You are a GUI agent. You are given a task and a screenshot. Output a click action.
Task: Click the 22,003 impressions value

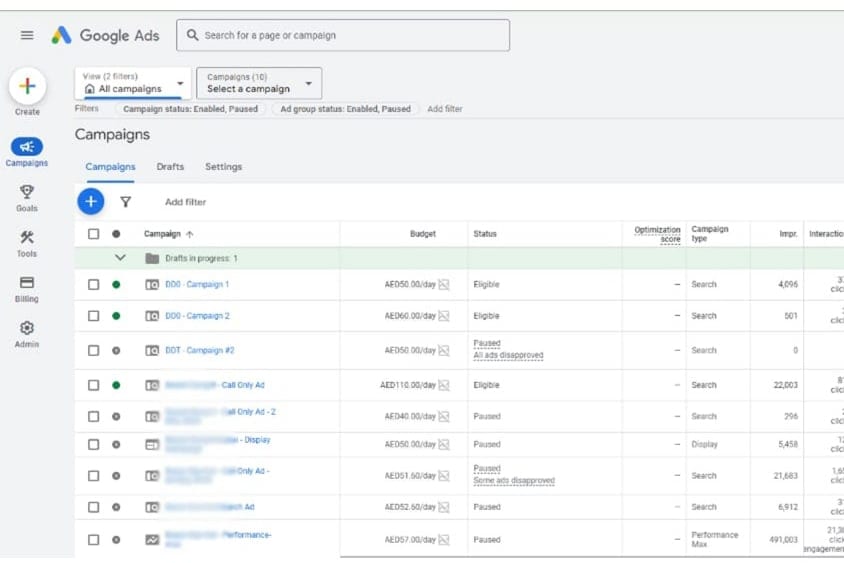point(786,385)
